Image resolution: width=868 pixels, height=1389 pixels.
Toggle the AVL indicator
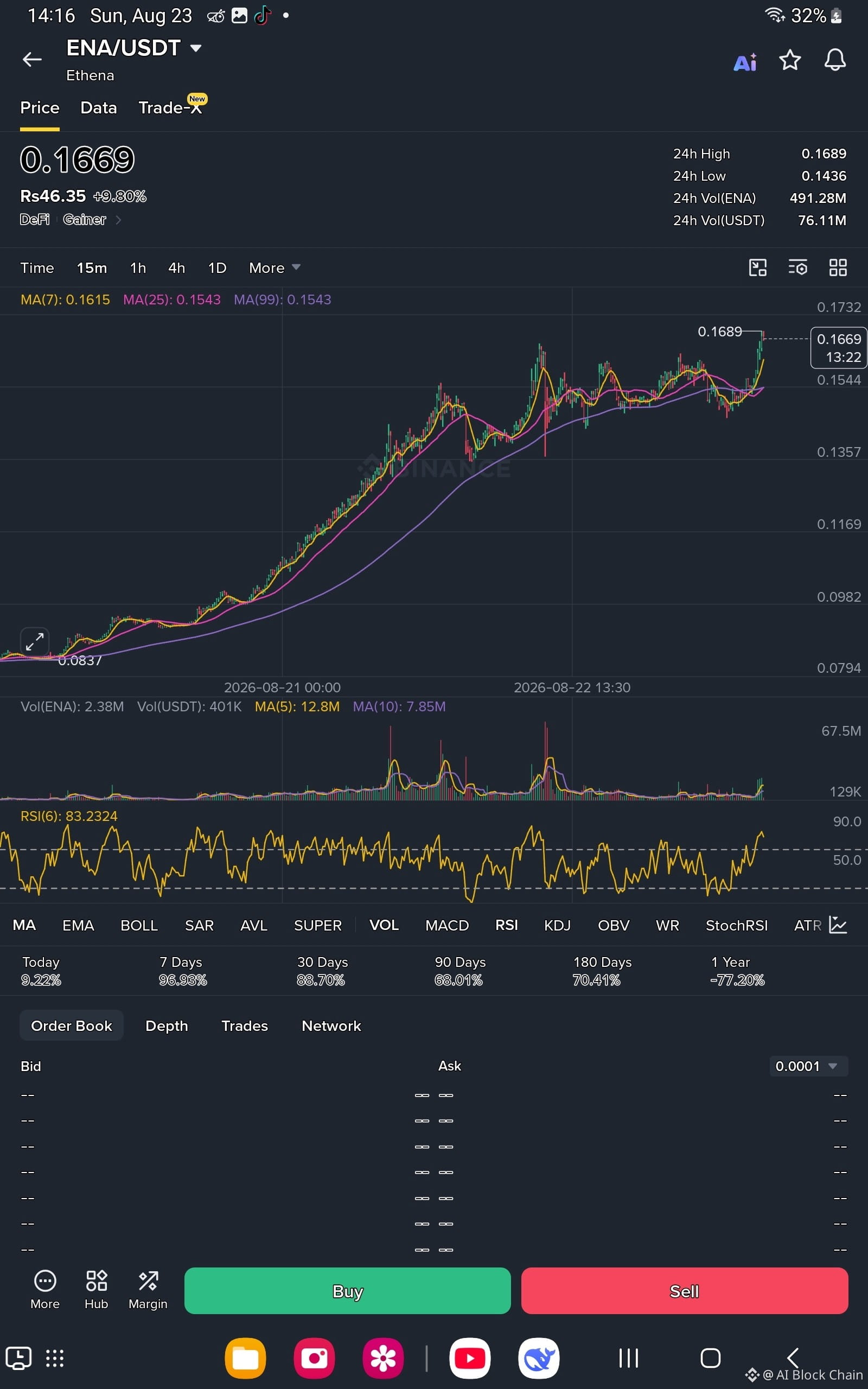tap(254, 925)
